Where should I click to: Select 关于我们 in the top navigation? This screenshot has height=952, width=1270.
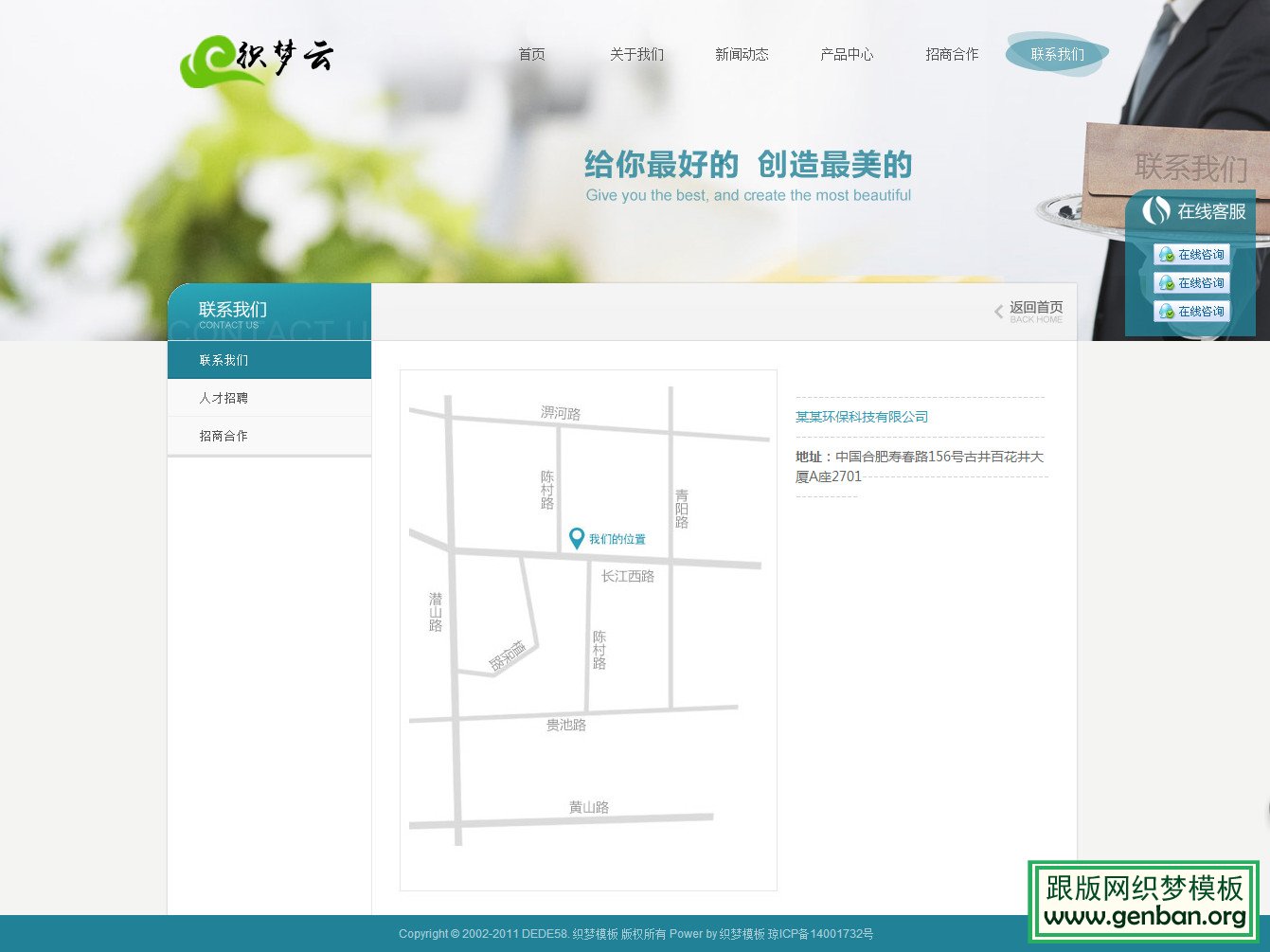click(636, 54)
